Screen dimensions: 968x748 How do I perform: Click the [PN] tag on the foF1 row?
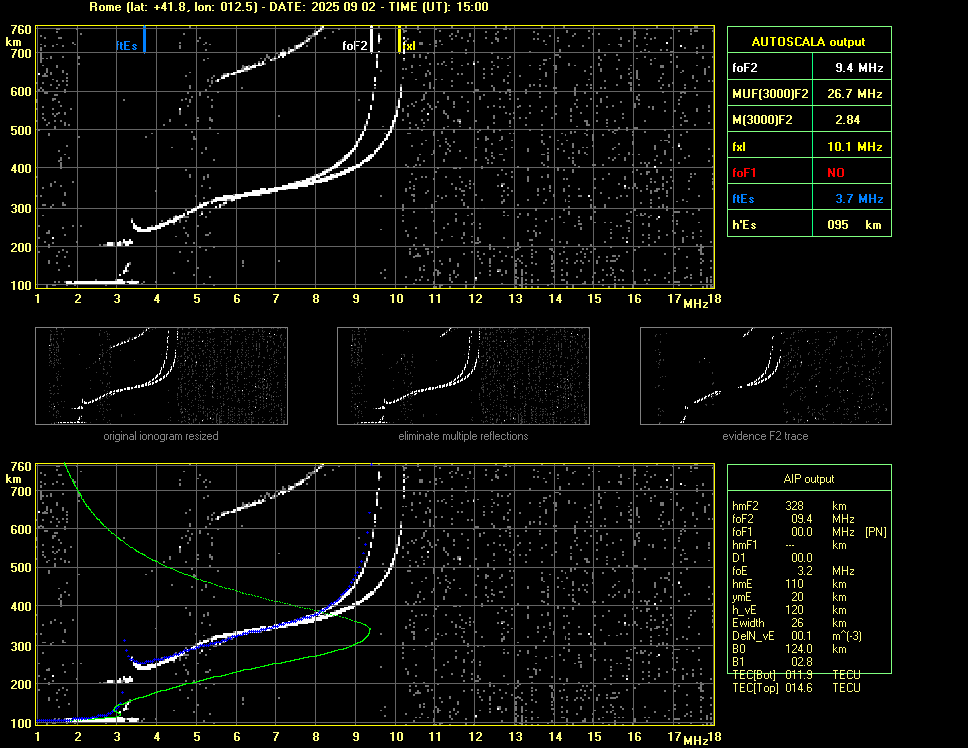click(875, 531)
